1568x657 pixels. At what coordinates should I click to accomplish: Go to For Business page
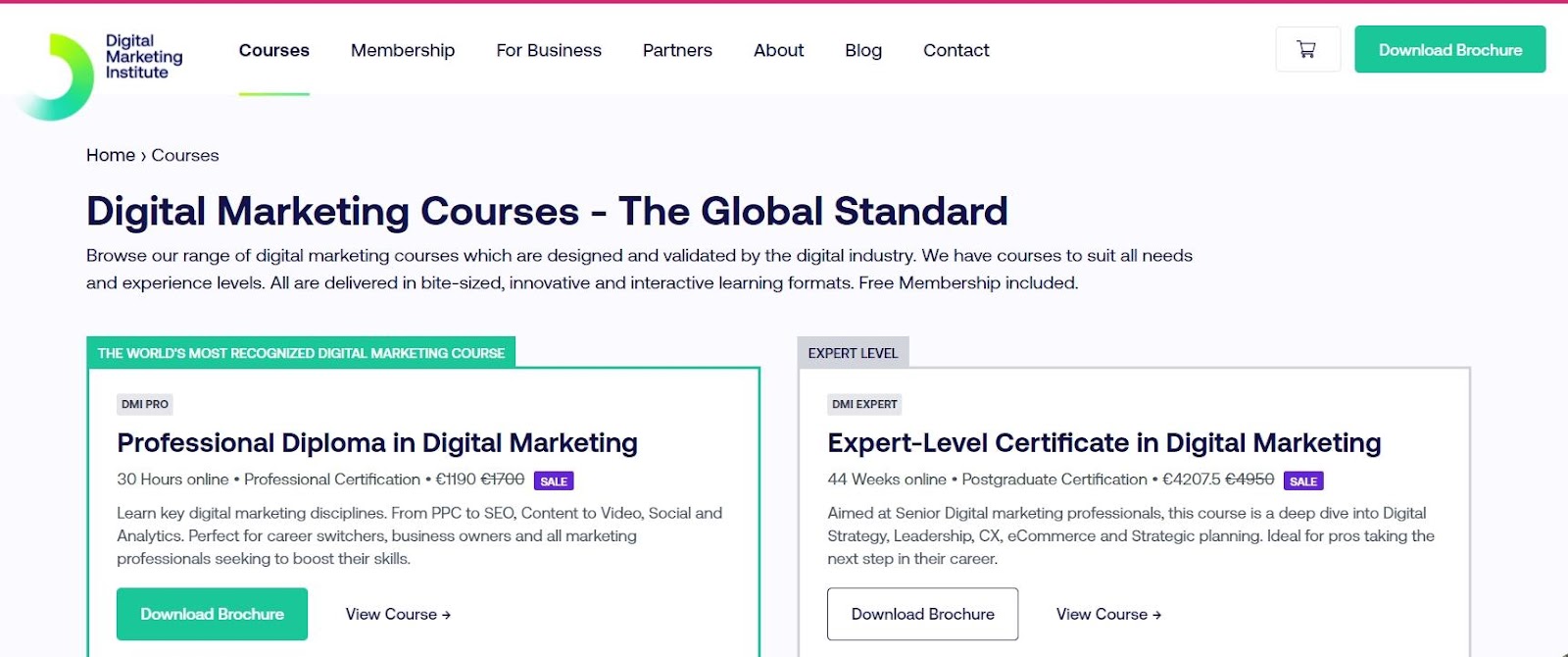[549, 50]
